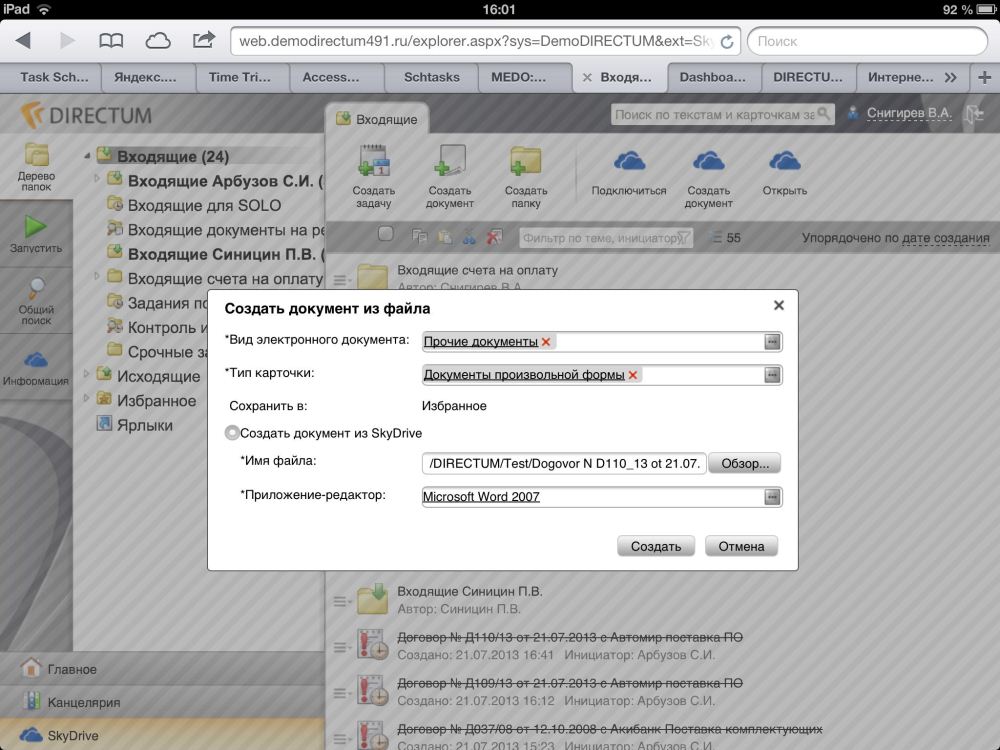Open iCloud tabs cloud icon in Safari
The width and height of the screenshot is (1000, 750).
pyautogui.click(x=158, y=41)
